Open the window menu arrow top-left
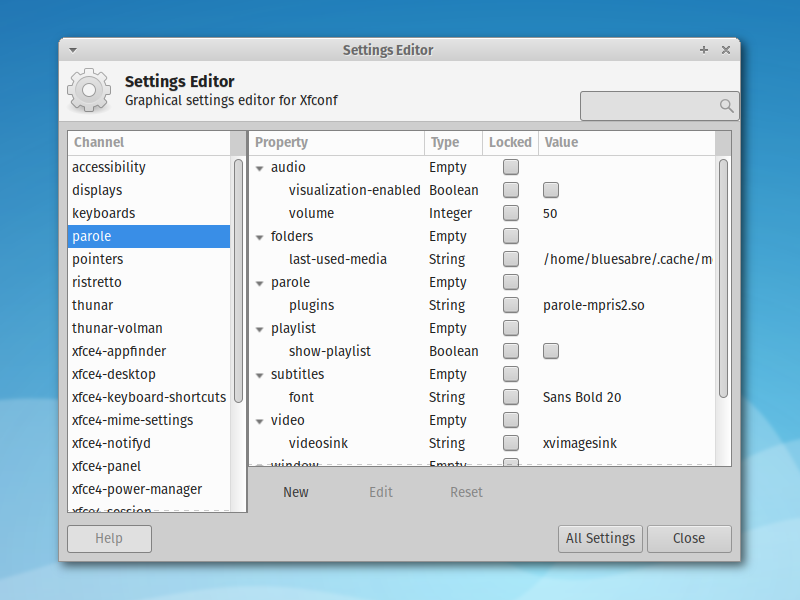 (71, 49)
